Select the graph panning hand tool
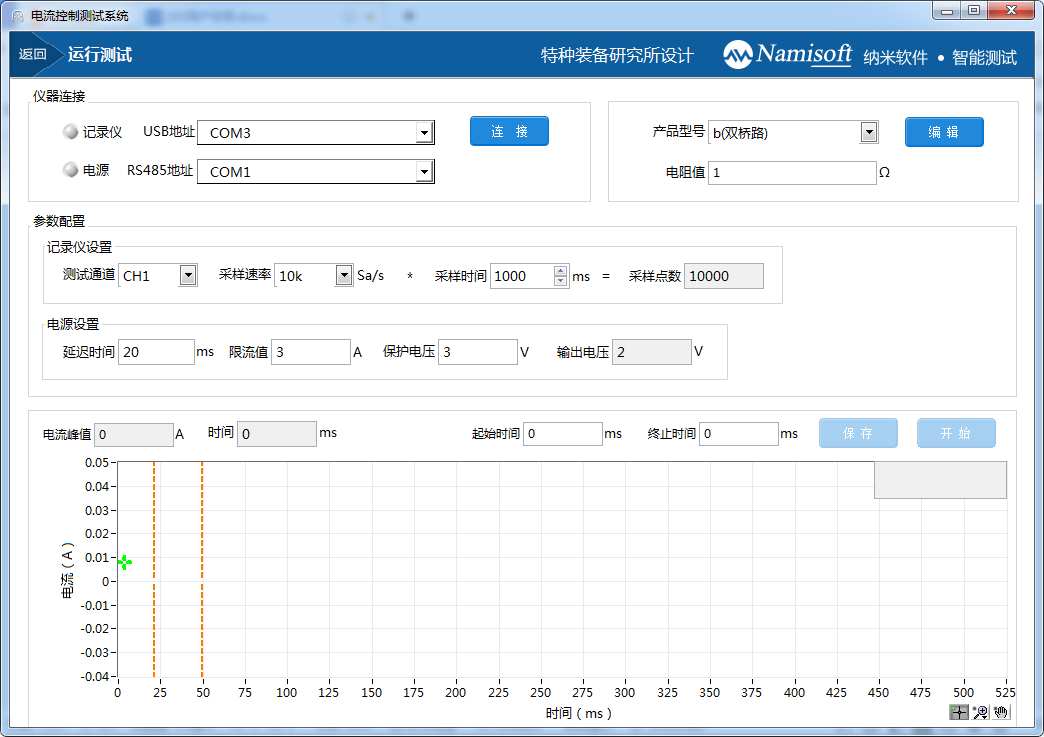Viewport: 1044px width, 737px height. [x=1001, y=712]
